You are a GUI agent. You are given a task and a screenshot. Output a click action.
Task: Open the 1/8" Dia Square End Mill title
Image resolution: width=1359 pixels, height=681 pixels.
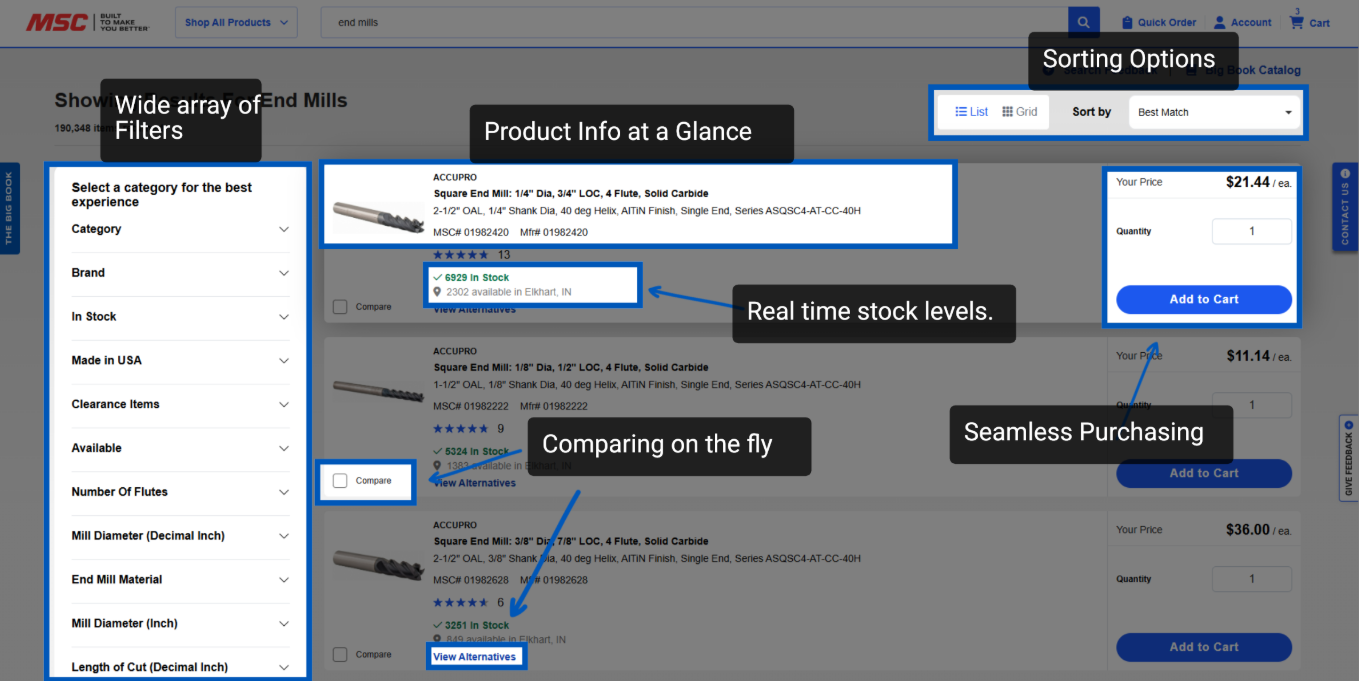571,368
